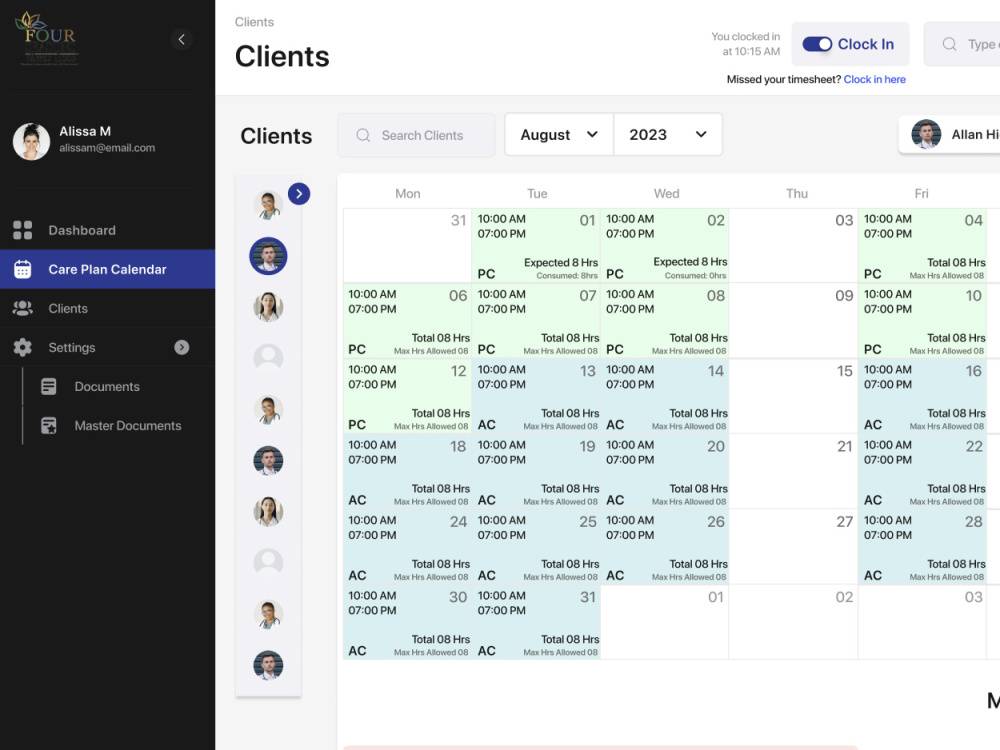Viewport: 1000px width, 750px height.
Task: Select ninth client avatar in list
Action: (268, 614)
